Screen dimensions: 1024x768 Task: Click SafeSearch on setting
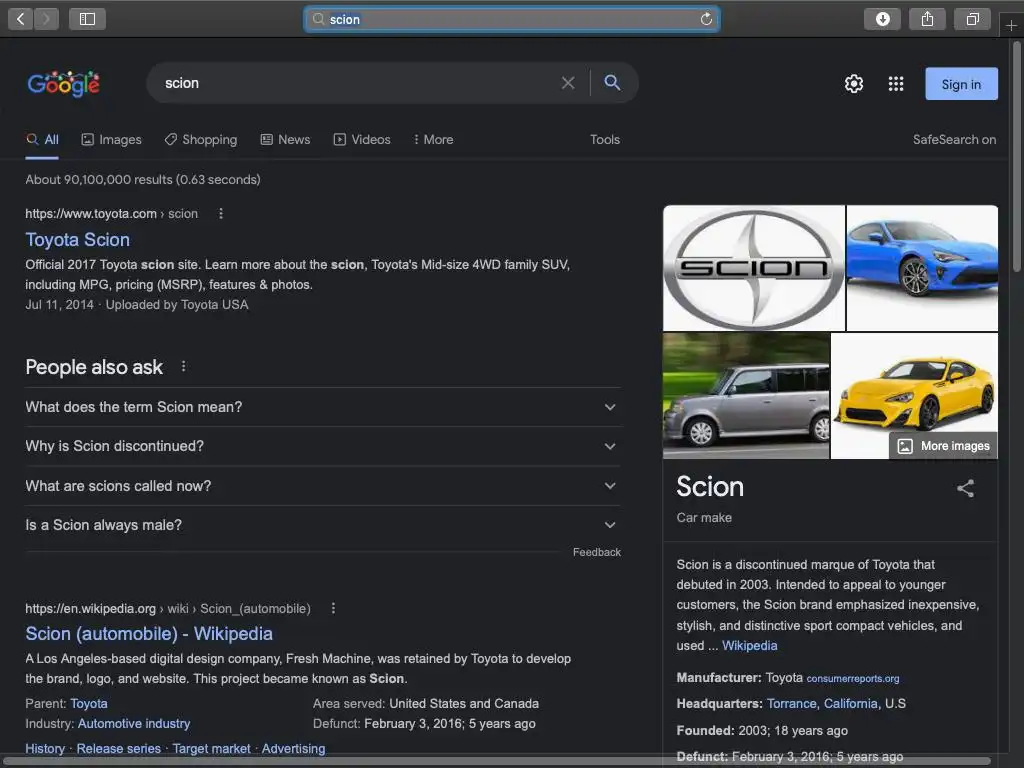pyautogui.click(x=954, y=140)
